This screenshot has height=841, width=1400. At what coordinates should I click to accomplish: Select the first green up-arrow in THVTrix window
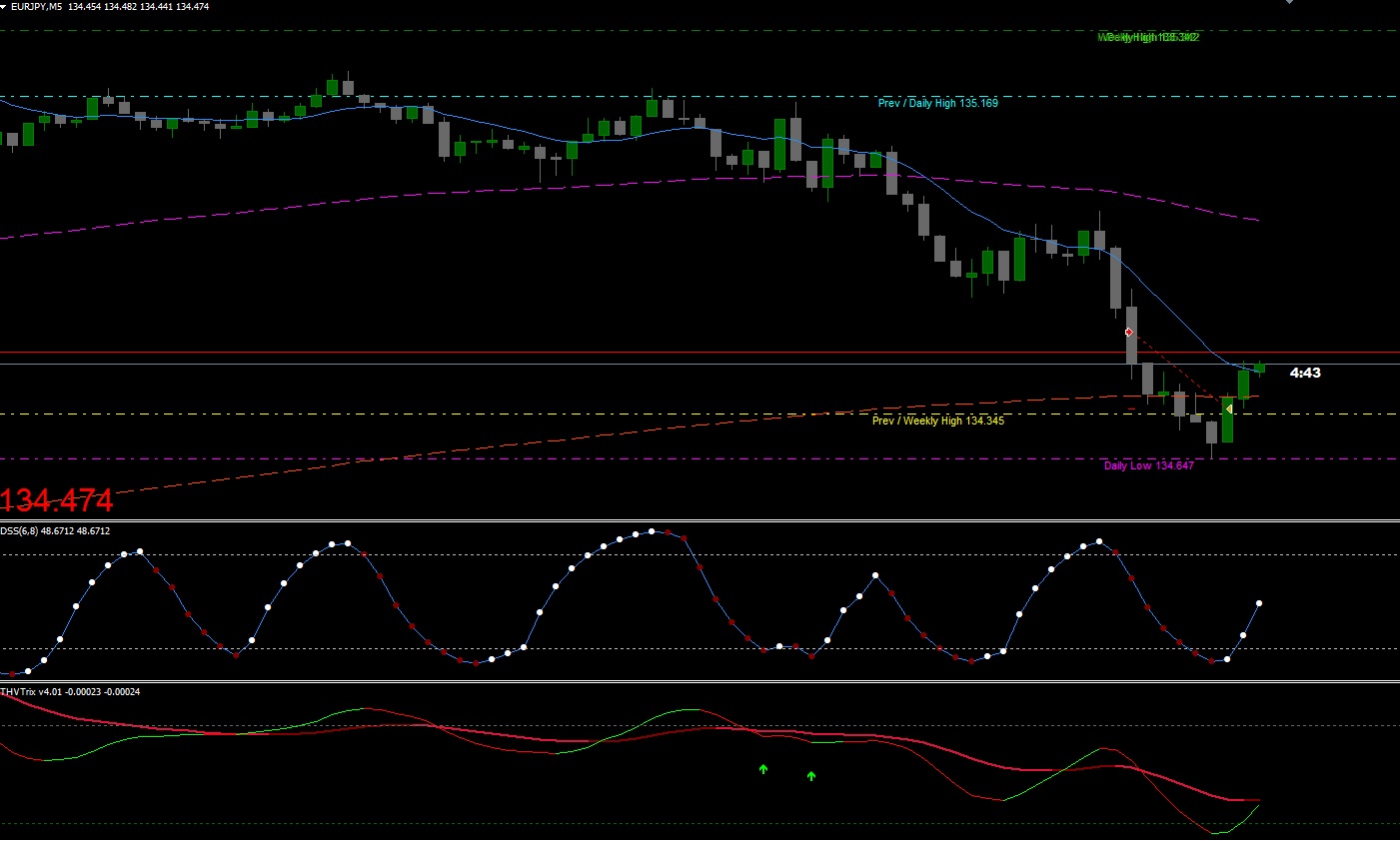[x=763, y=769]
